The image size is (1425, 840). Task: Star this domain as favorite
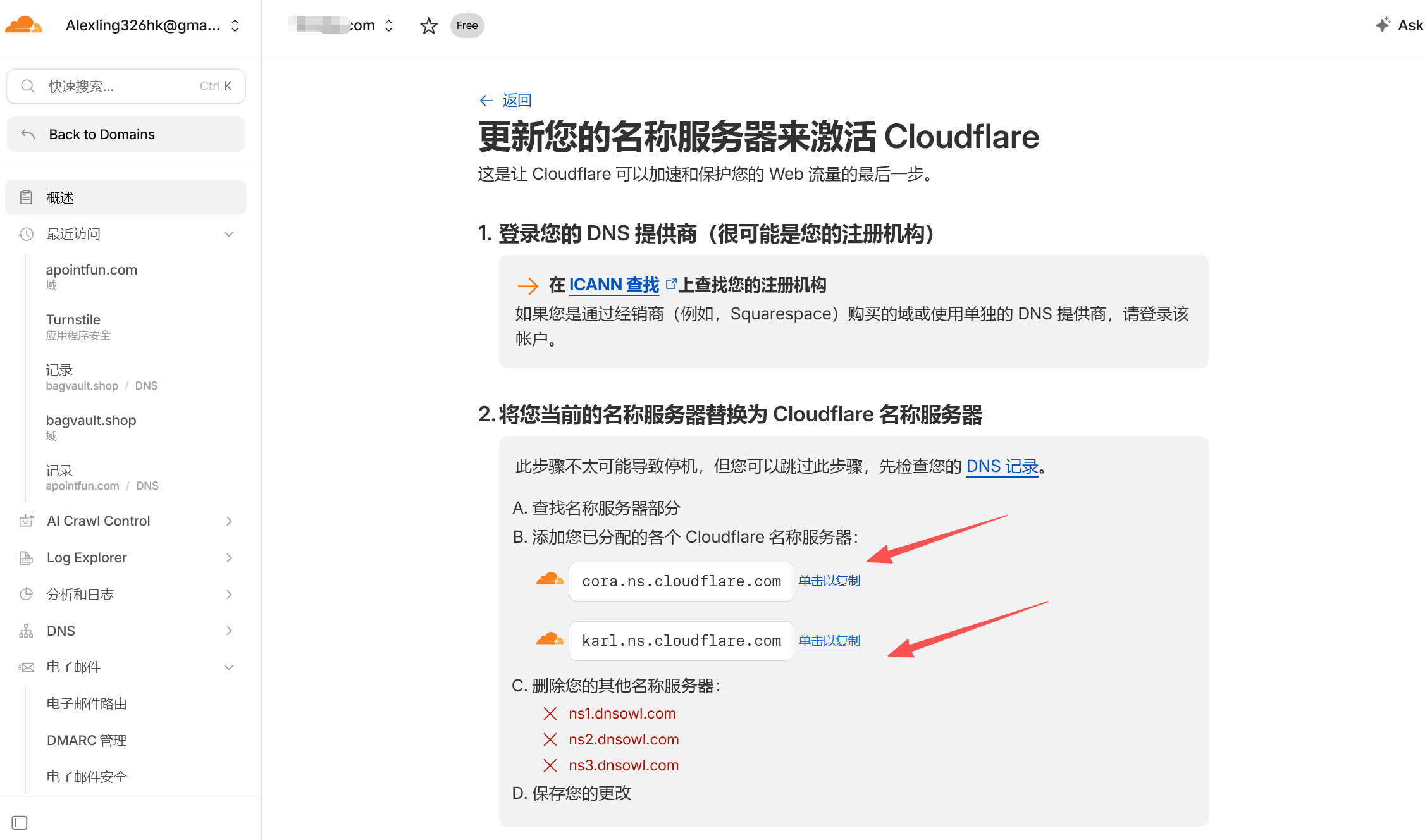[x=429, y=26]
